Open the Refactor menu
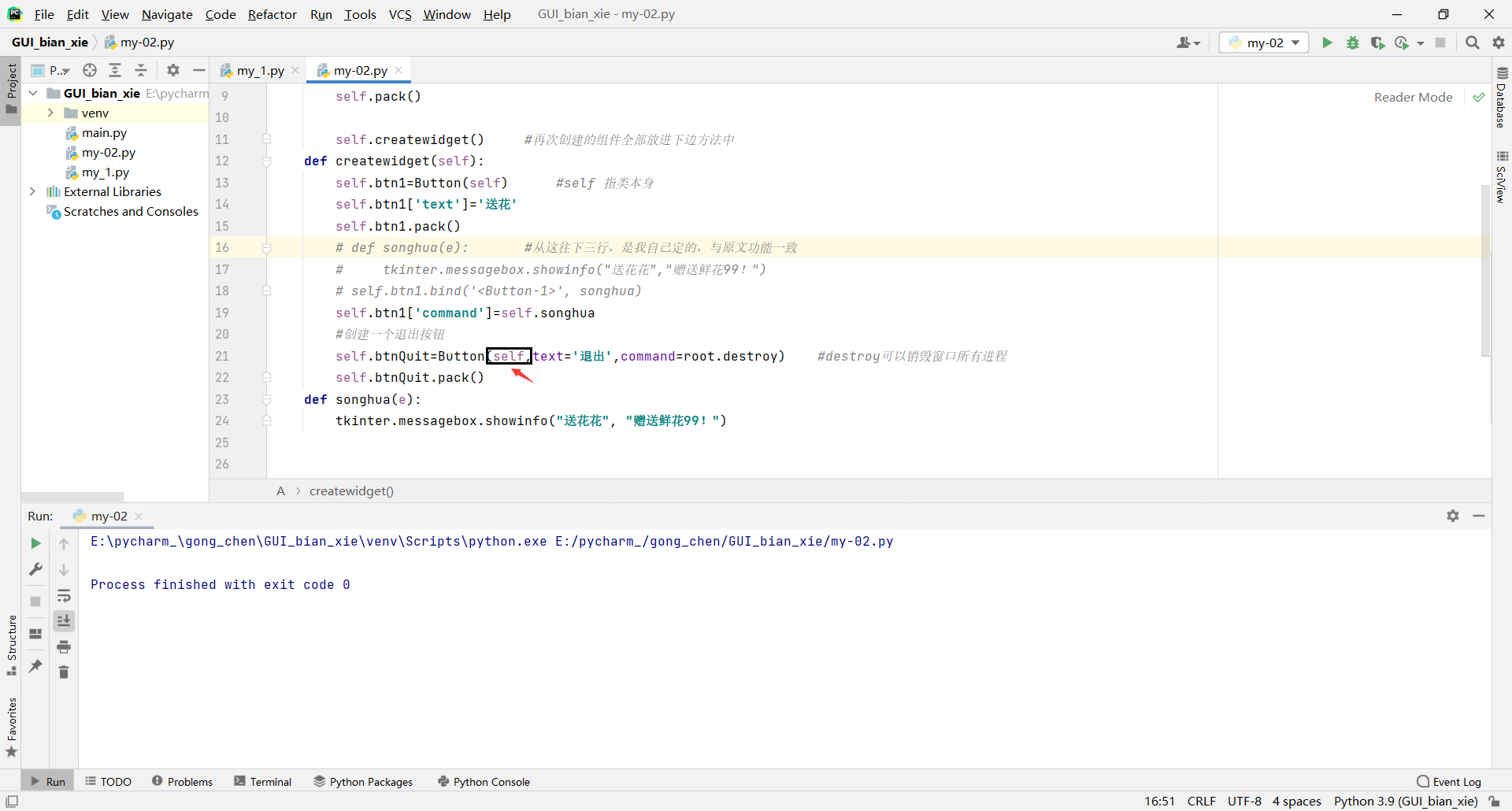The height and width of the screenshot is (811, 1512). (x=272, y=14)
